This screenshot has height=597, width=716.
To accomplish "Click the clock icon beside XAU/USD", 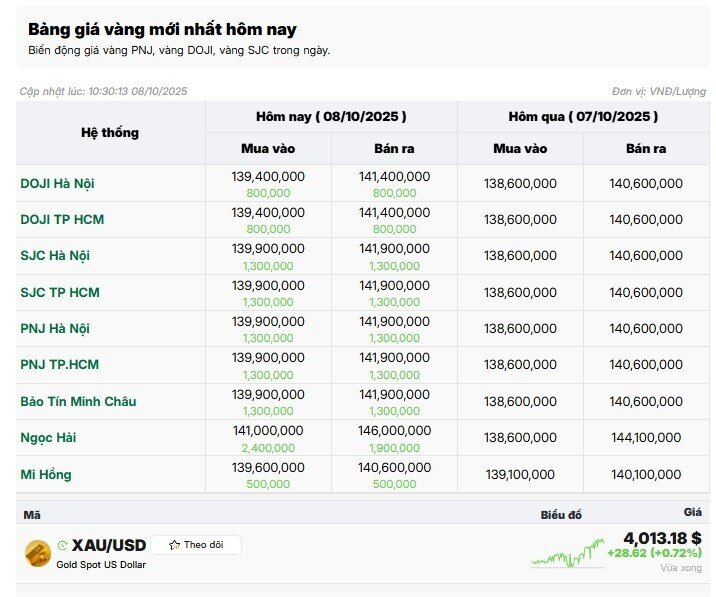I will [63, 545].
